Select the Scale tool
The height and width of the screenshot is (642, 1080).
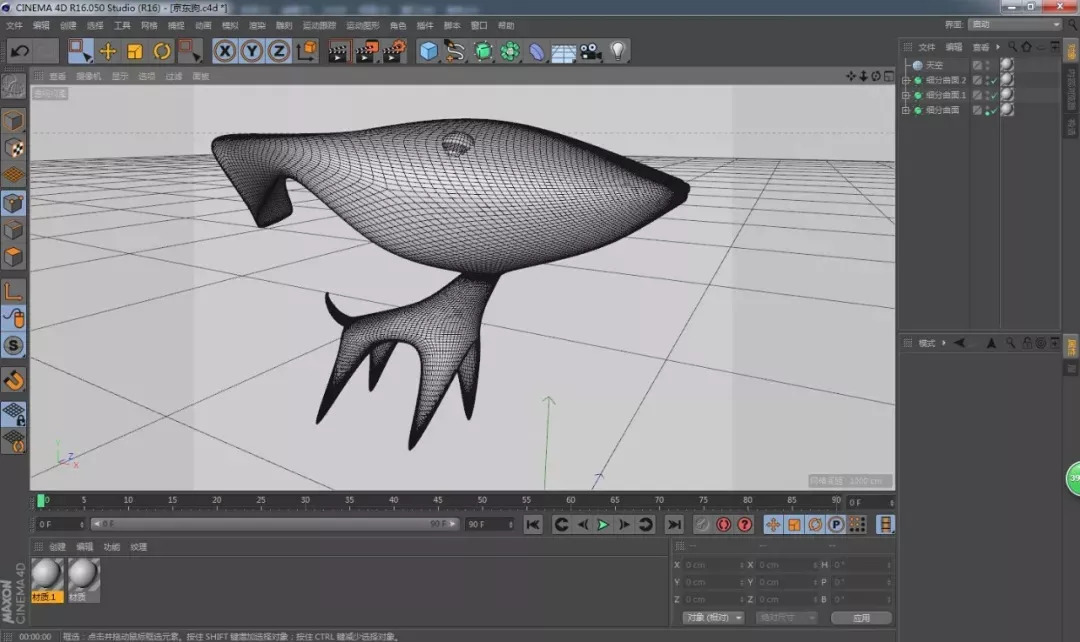pyautogui.click(x=135, y=51)
